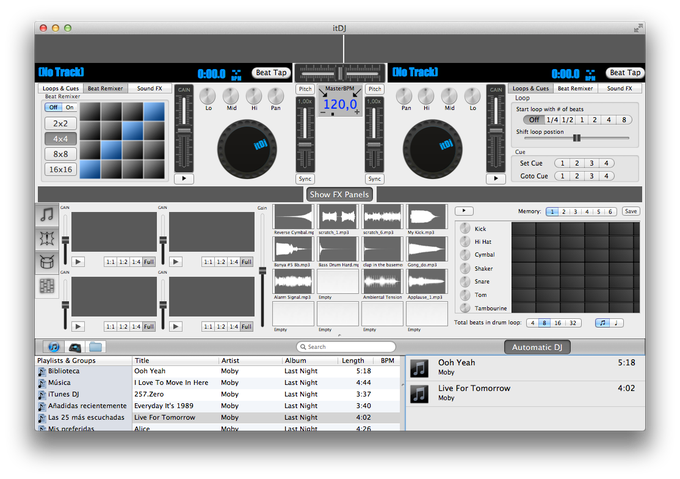Select track Everyday It's 1989
The height and width of the screenshot is (479, 680).
(x=267, y=406)
